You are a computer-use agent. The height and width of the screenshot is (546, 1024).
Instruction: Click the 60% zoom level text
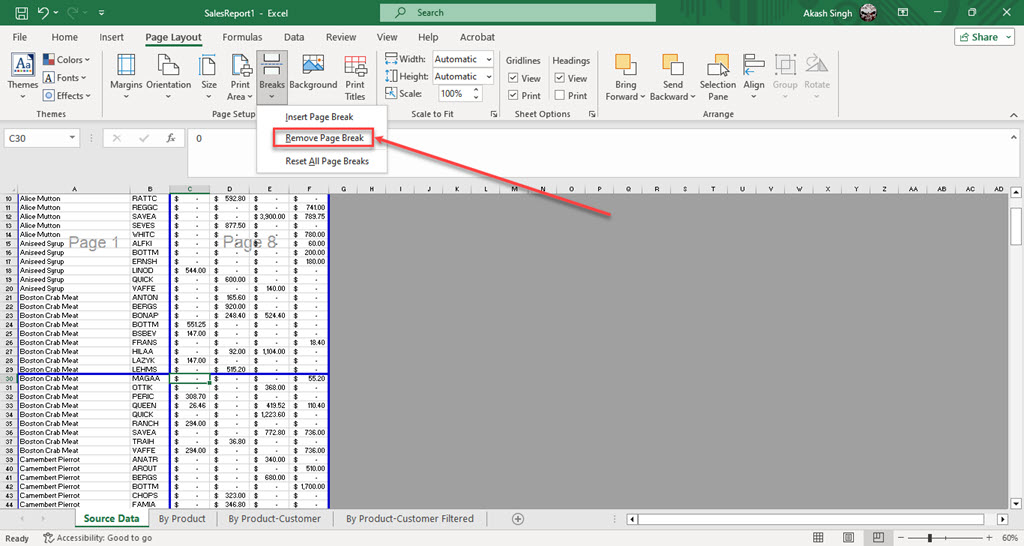click(1009, 538)
